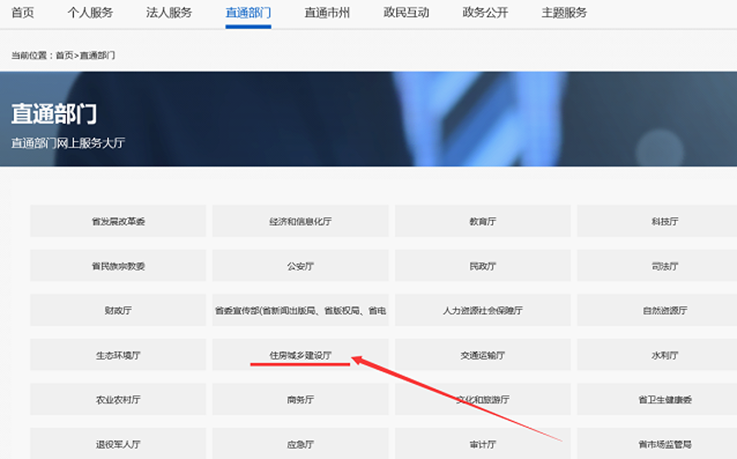Open 经济和信息化厅 department
Screen dimensions: 737x459
[x=300, y=221]
